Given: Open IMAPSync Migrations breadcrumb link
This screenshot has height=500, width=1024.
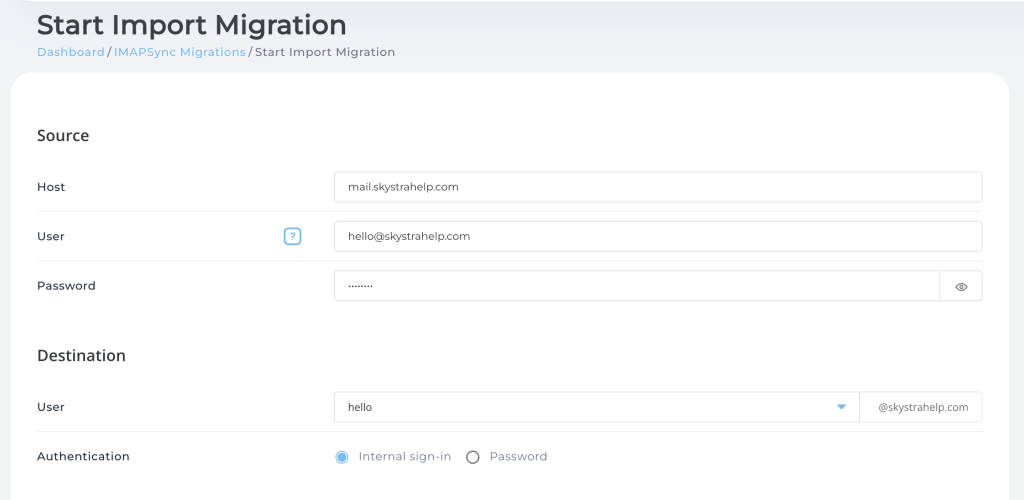Looking at the screenshot, I should (179, 52).
